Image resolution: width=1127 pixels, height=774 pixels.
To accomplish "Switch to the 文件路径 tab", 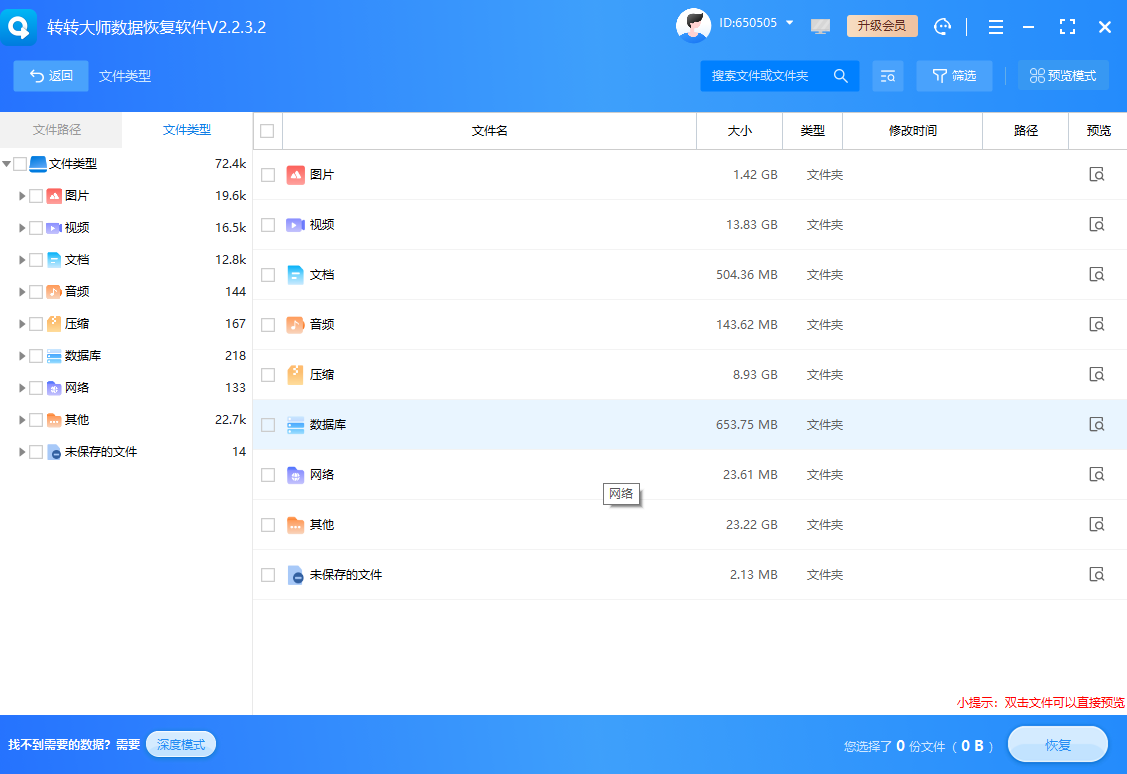I will pyautogui.click(x=60, y=130).
